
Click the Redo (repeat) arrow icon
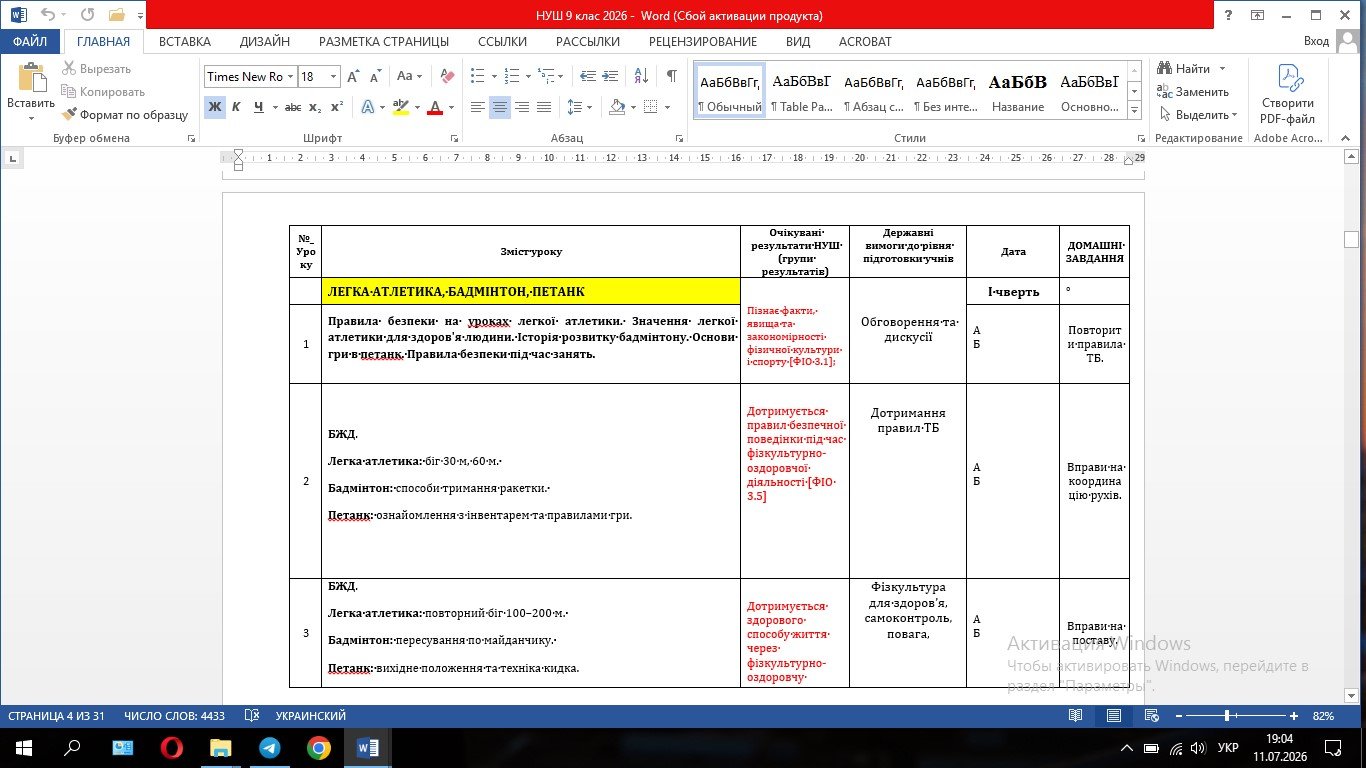tap(87, 15)
